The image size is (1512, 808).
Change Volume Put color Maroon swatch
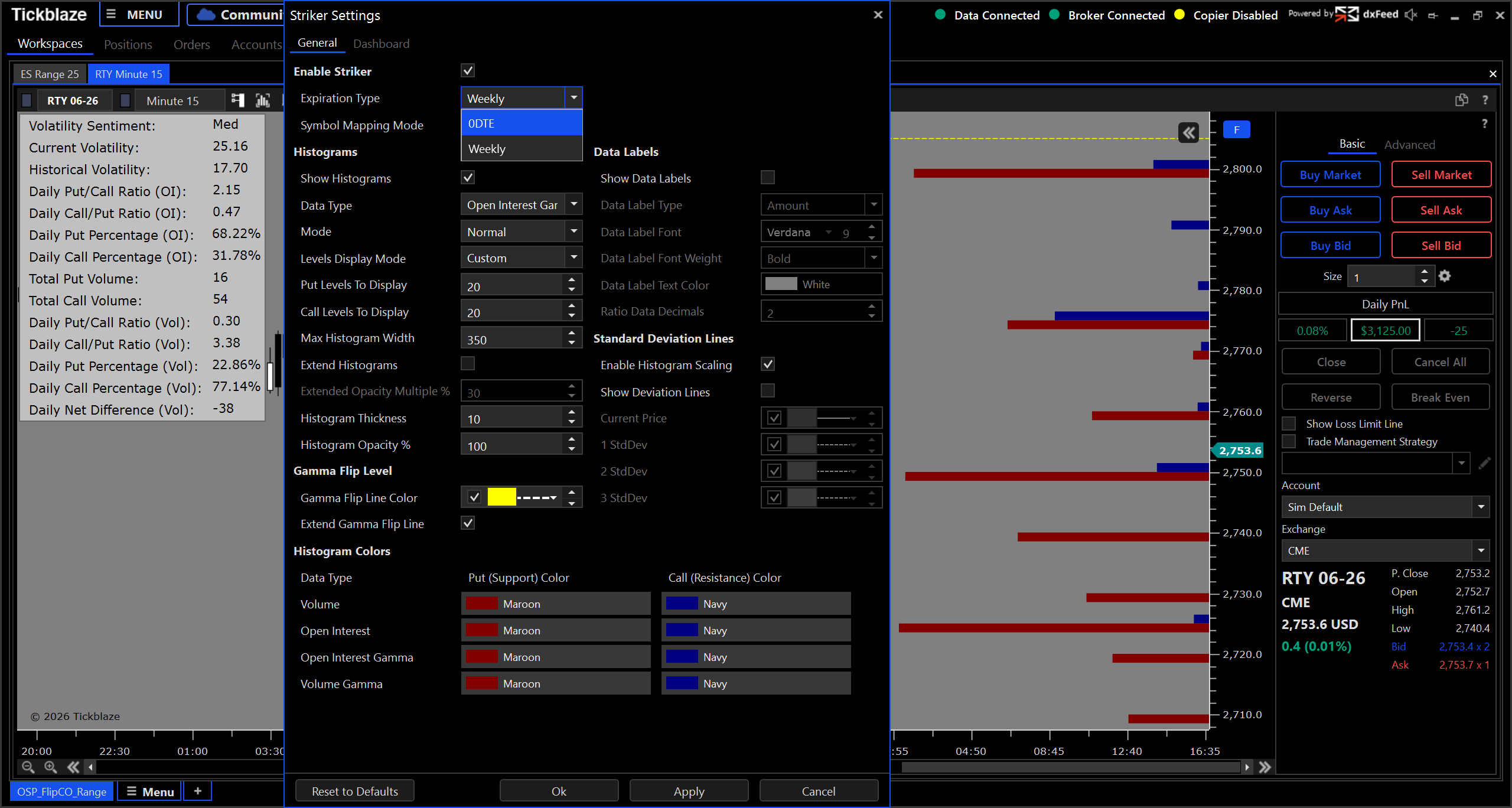482,604
